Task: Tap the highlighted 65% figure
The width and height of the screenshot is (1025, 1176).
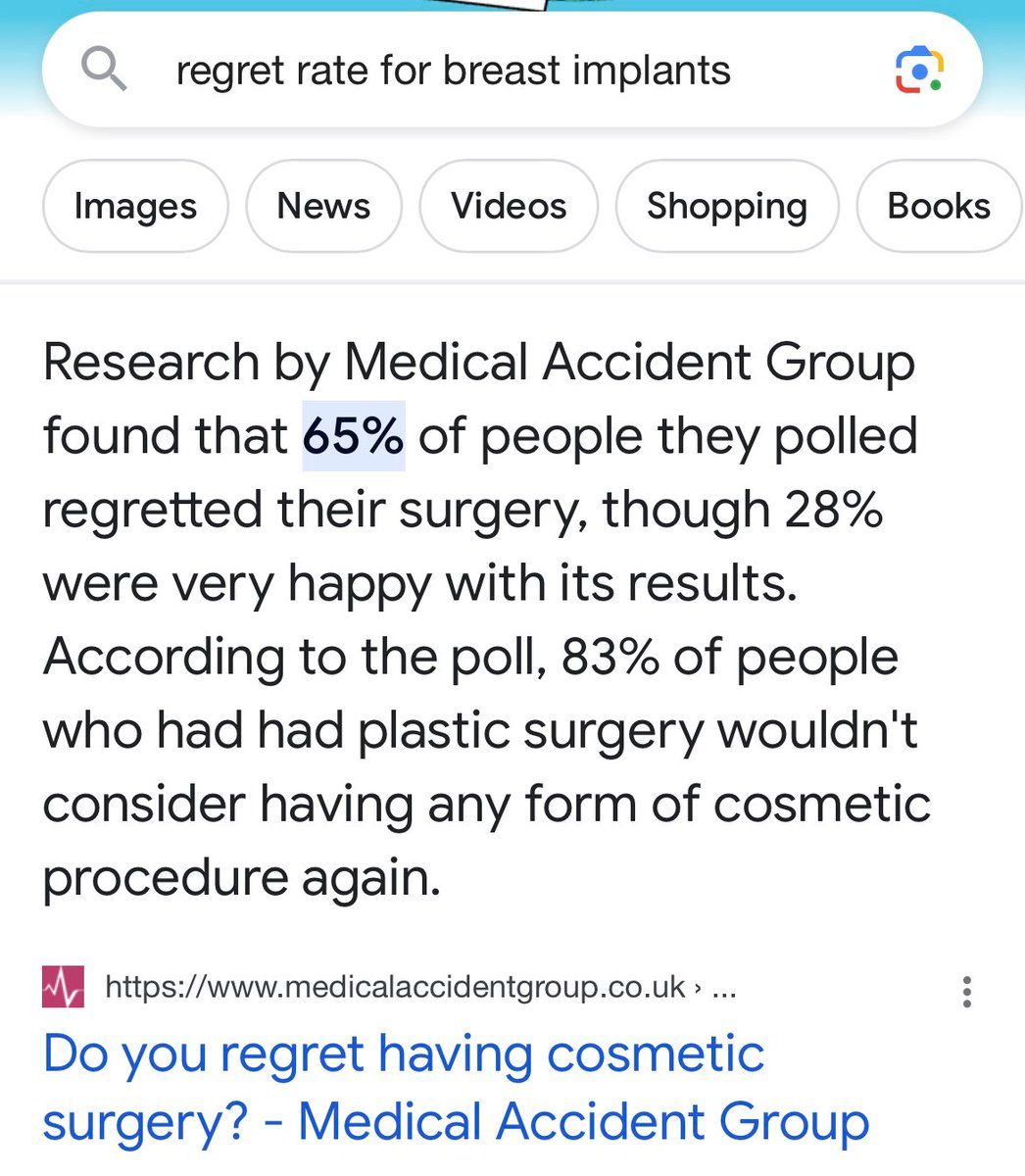Action: click(353, 436)
